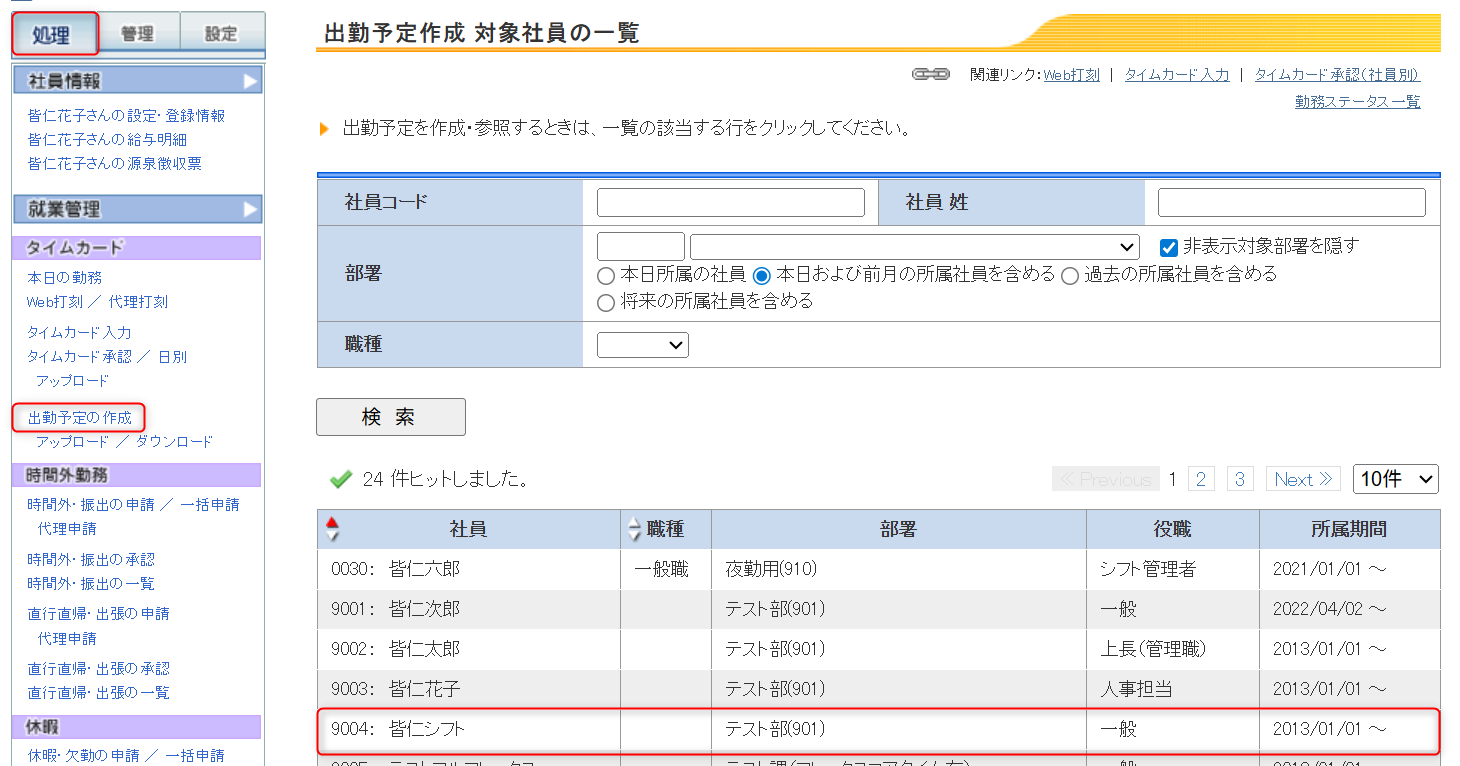This screenshot has width=1460, height=766.
Task: Click the related links chain icon
Action: click(930, 75)
